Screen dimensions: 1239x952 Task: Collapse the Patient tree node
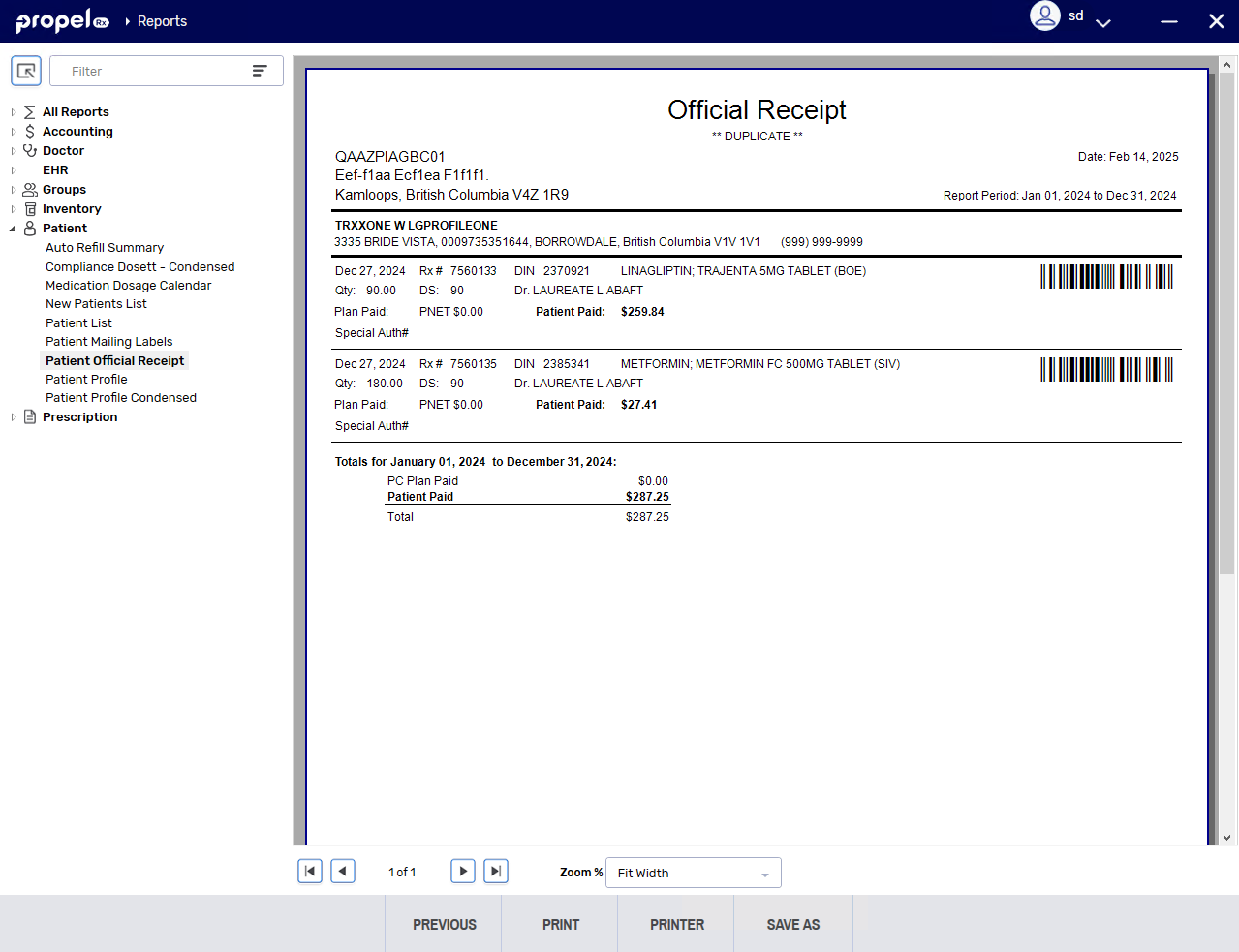[14, 229]
